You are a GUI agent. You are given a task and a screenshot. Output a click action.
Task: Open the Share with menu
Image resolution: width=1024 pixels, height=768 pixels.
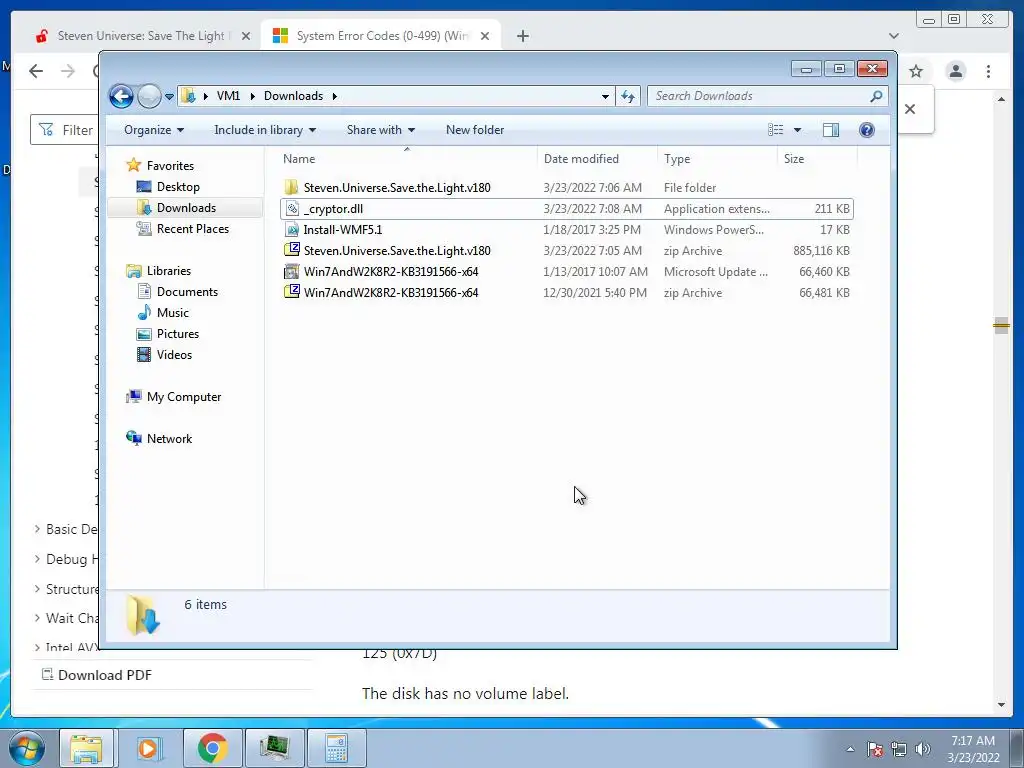381,130
